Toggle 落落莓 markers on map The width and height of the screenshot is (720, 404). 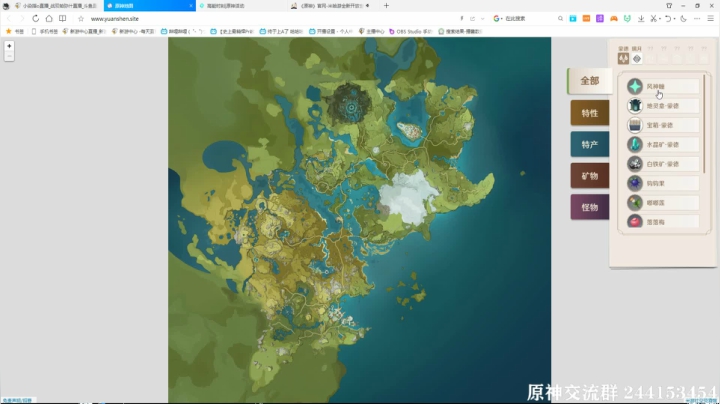click(x=663, y=221)
